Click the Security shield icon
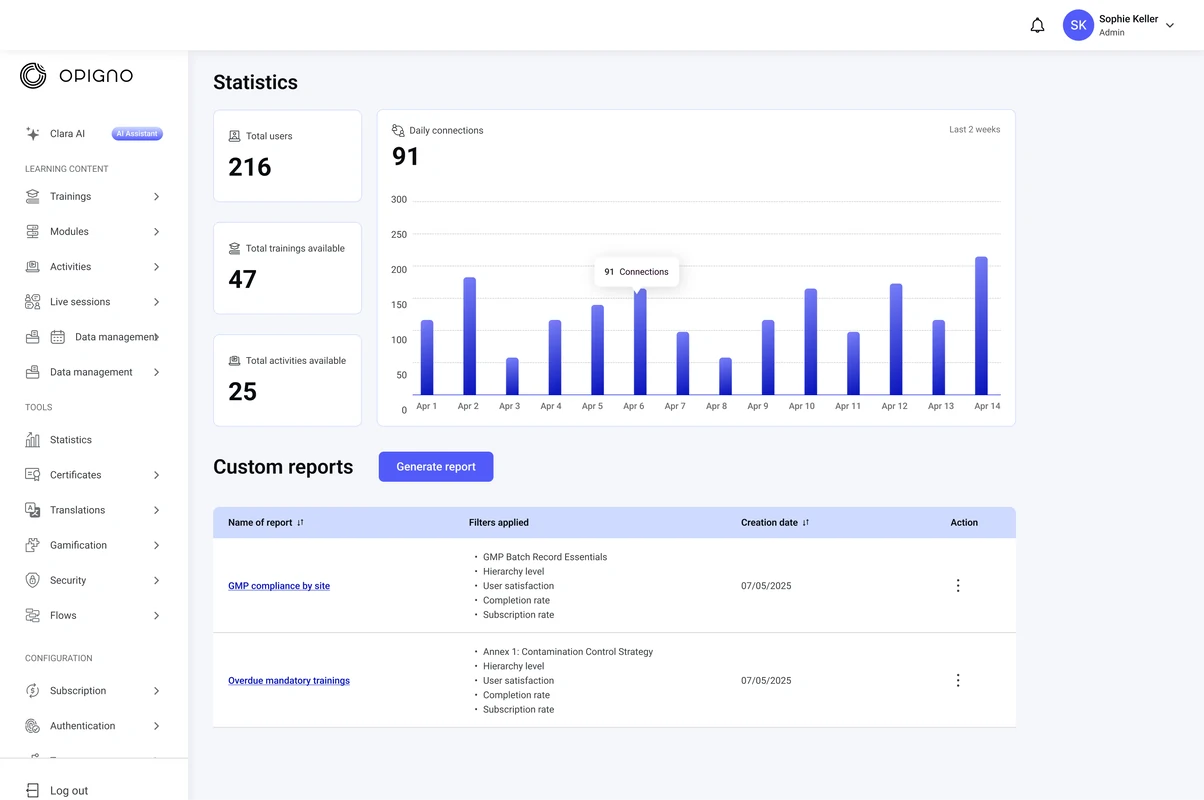Screen dimensions: 1204x800 coord(33,580)
